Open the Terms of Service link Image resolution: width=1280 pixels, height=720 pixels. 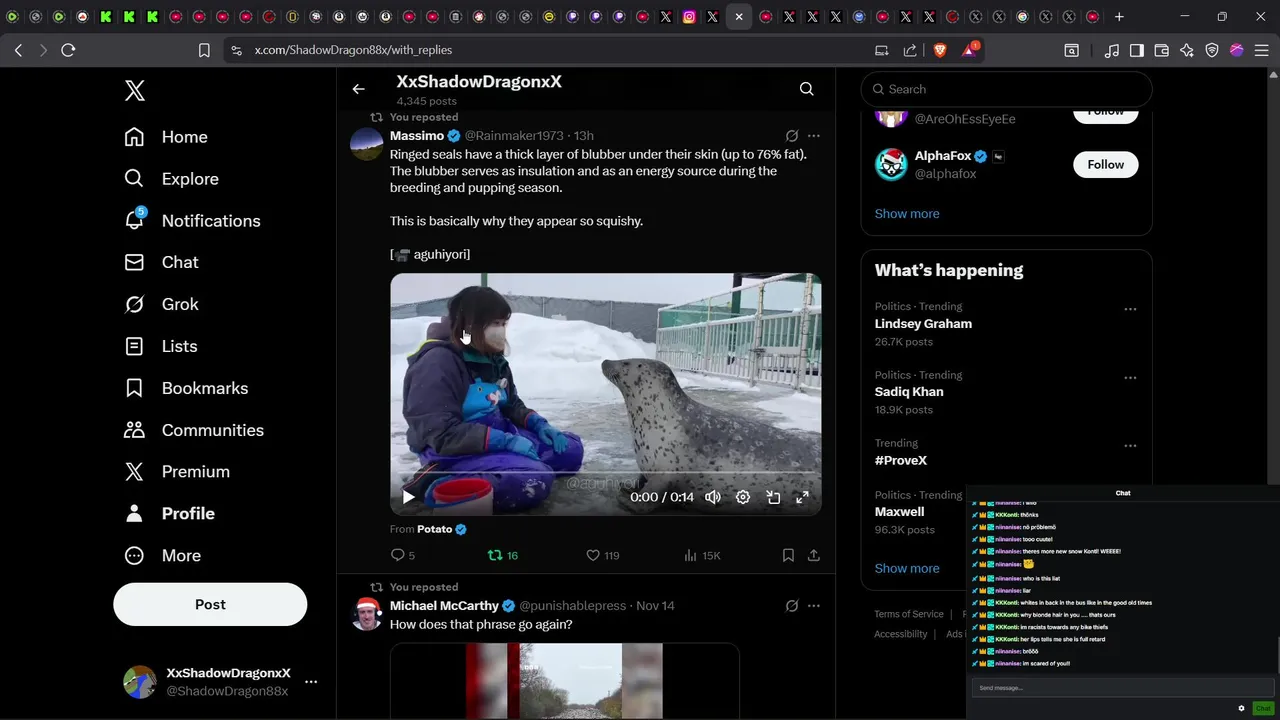(909, 614)
